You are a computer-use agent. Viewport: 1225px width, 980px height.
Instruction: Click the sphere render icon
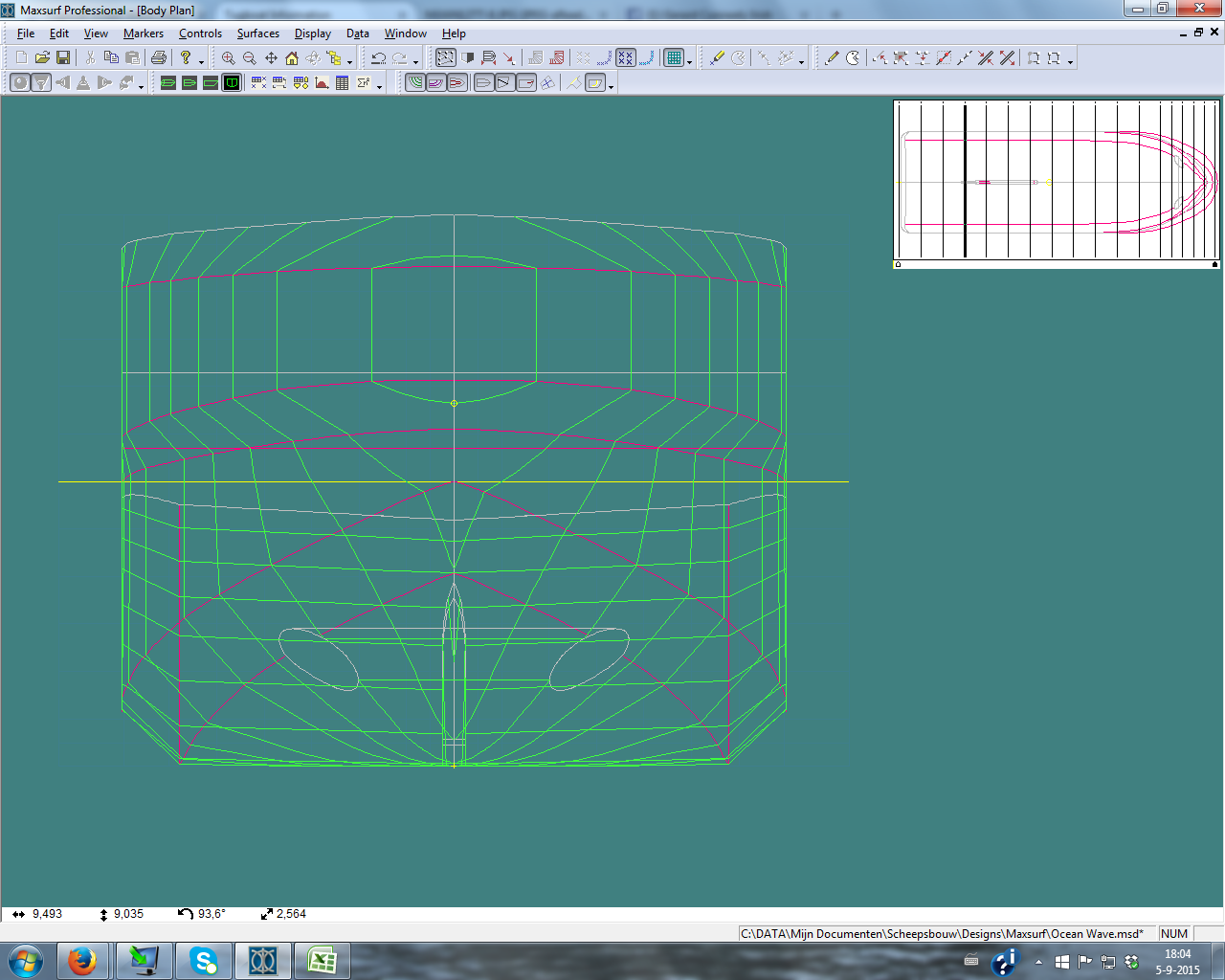19,83
